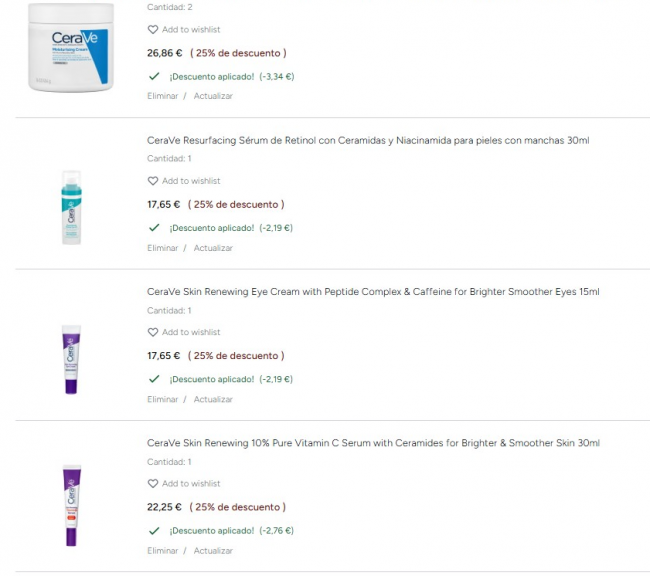
Task: Open the 10% Pure Vitamin C Serum title
Action: [373, 443]
